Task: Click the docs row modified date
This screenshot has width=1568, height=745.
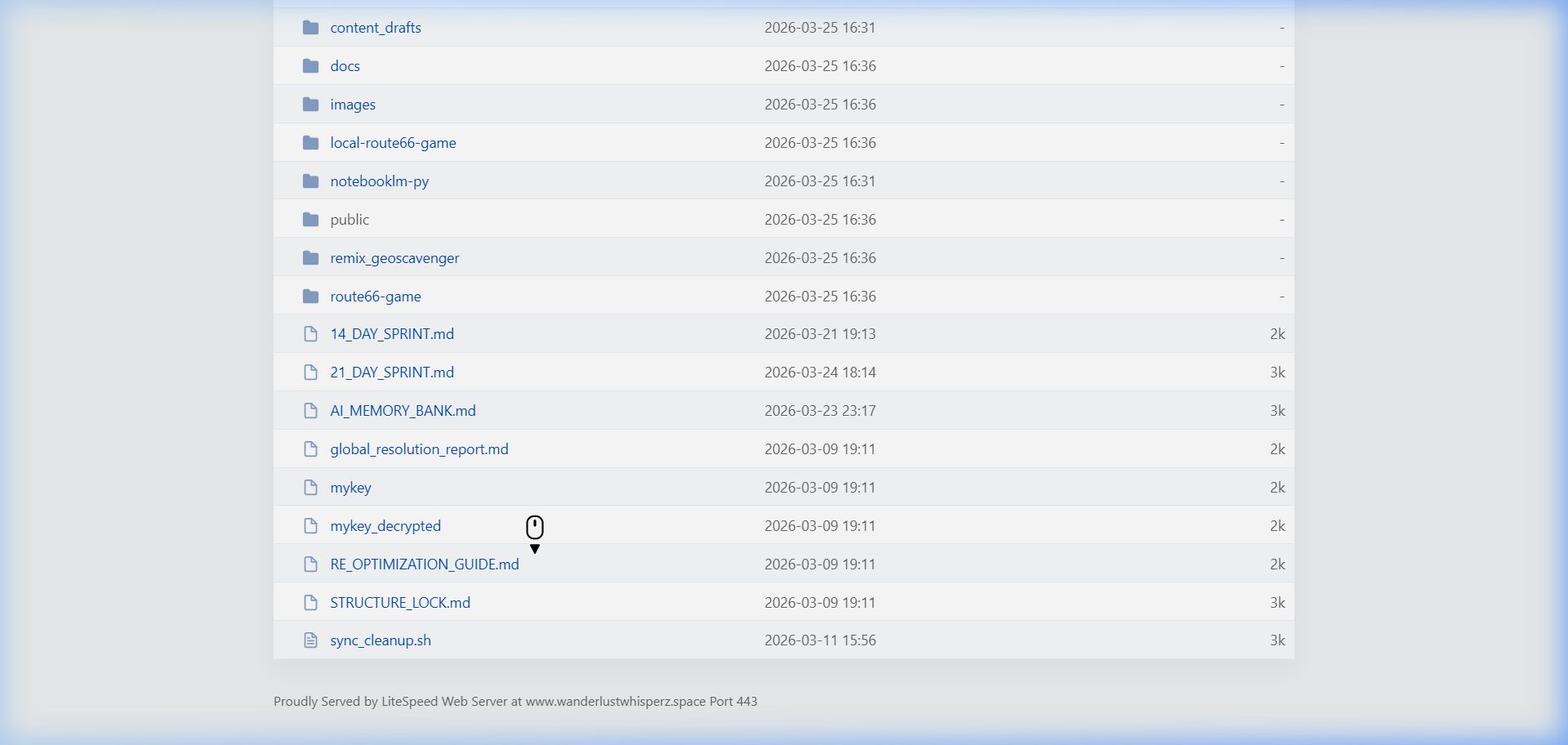Action: pyautogui.click(x=820, y=66)
